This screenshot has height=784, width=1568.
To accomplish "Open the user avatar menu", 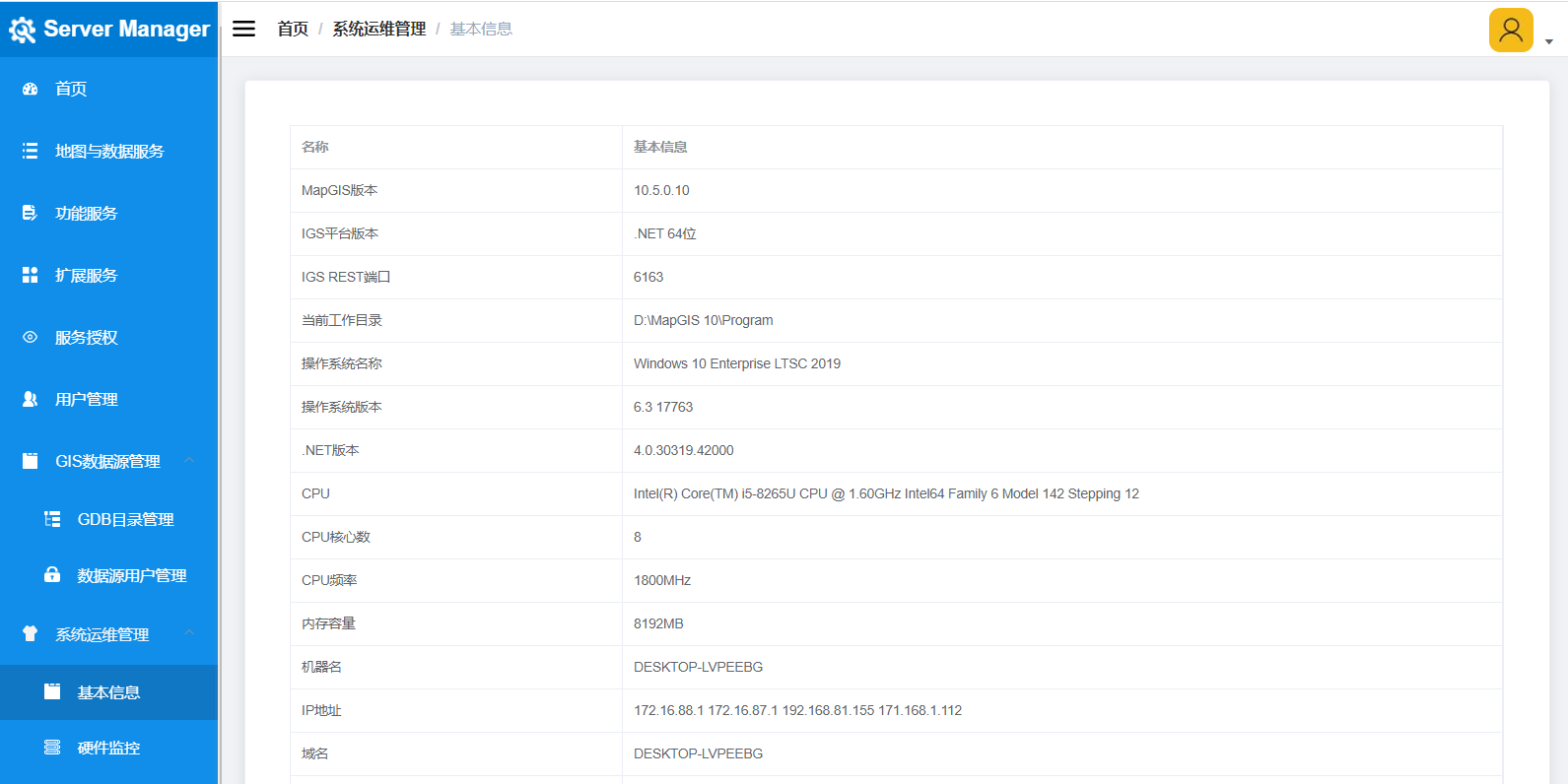I will coord(1511,30).
